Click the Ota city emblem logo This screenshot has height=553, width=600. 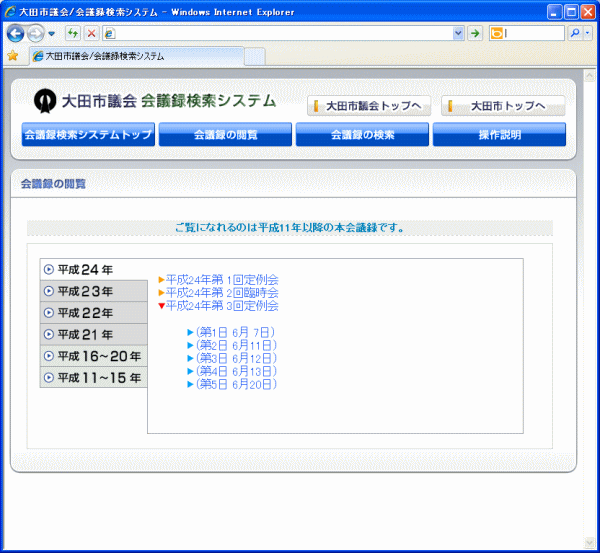[x=45, y=101]
